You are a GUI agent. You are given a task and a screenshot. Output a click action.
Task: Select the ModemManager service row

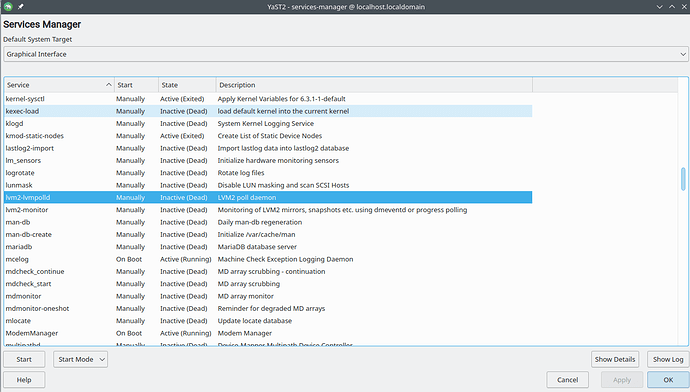point(268,333)
